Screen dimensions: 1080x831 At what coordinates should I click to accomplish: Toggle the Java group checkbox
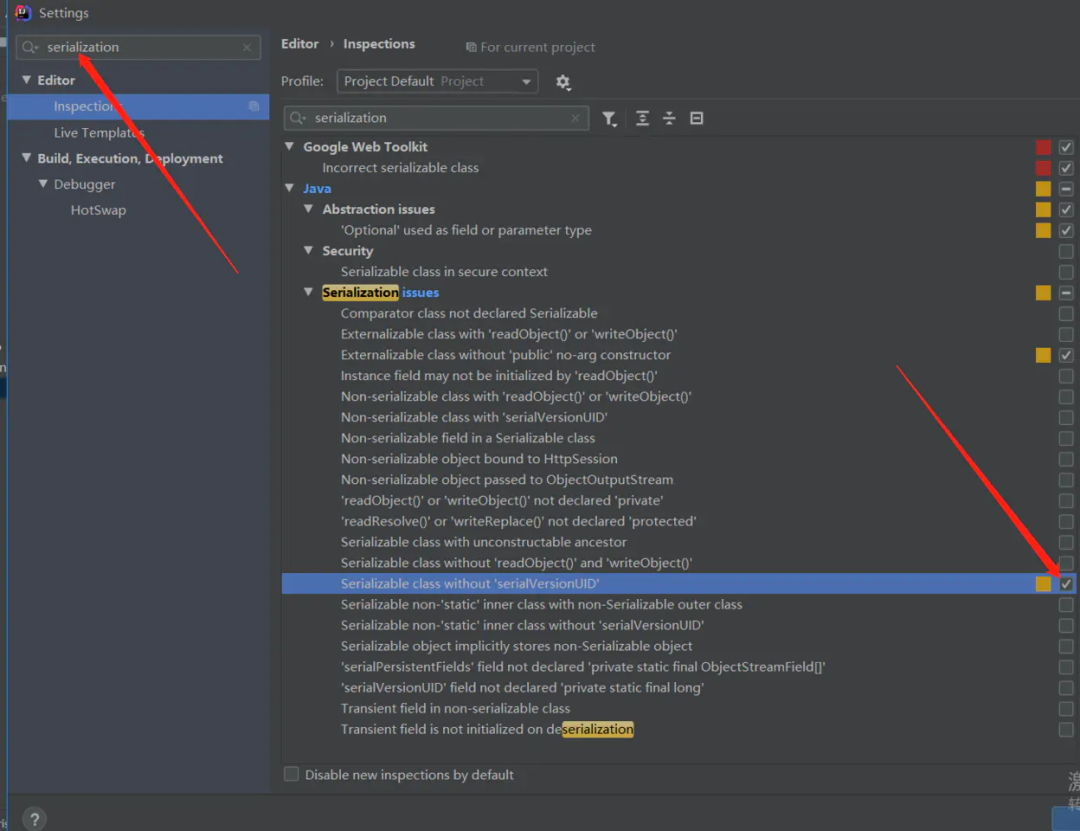pyautogui.click(x=1066, y=189)
